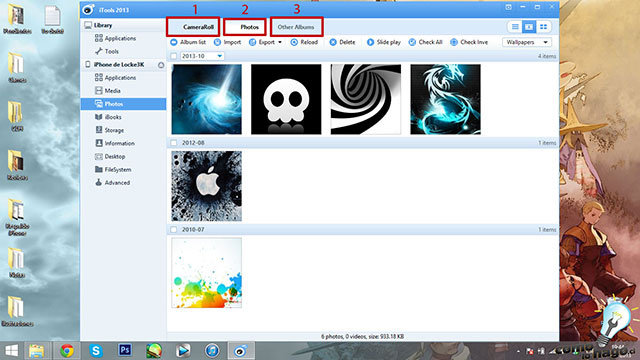This screenshot has height=360, width=640.
Task: Switch to the Other Albums tab
Action: pyautogui.click(x=296, y=27)
